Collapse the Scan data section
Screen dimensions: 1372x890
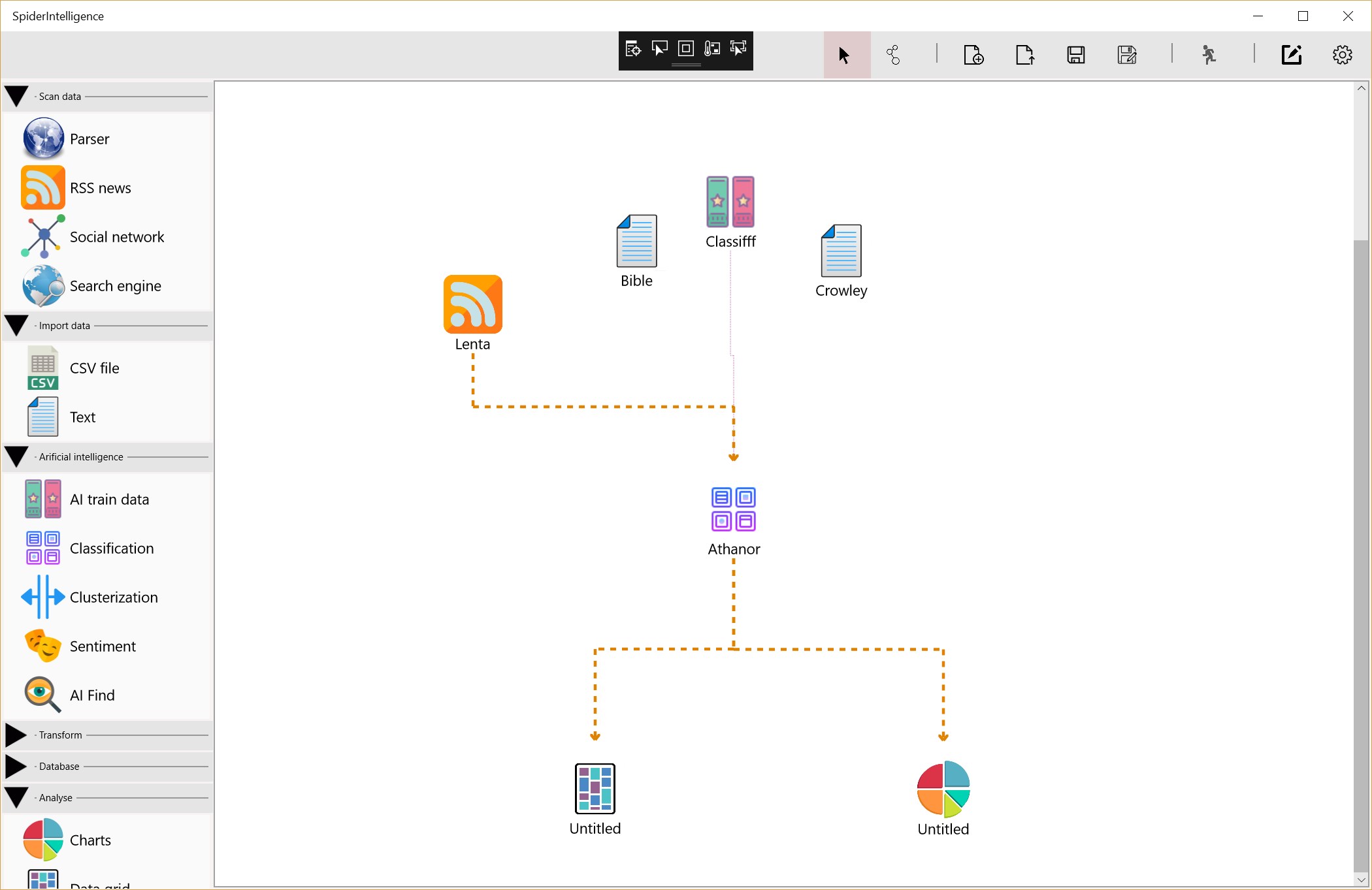(16, 97)
